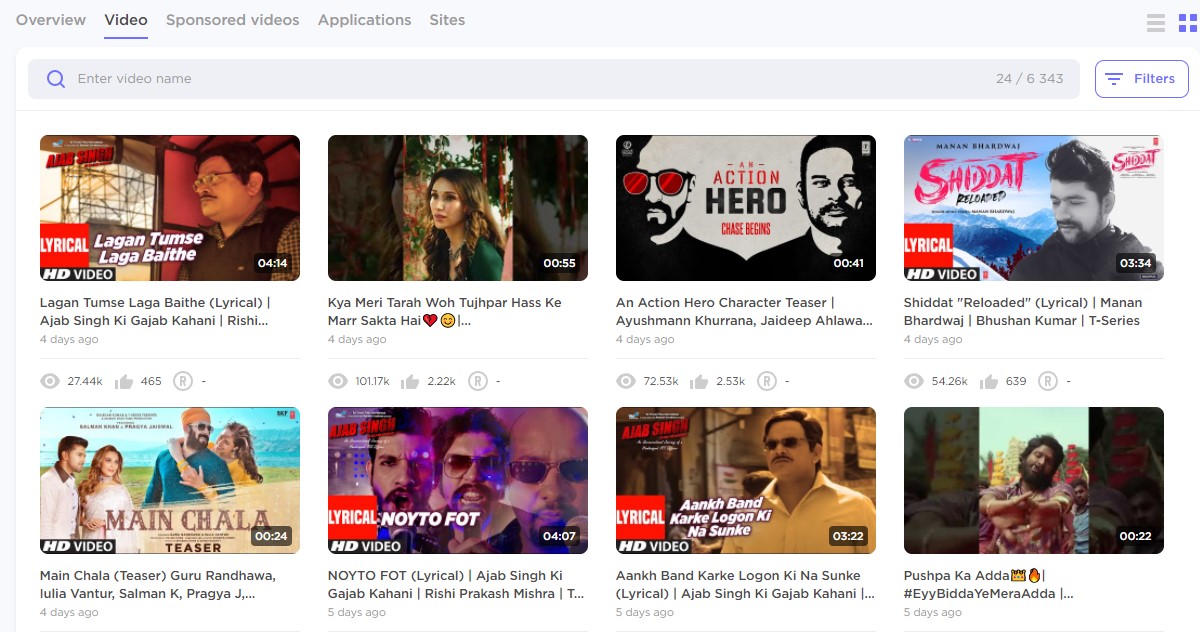Image resolution: width=1200 pixels, height=632 pixels.
Task: Click the 54.26k views count
Action: 949,381
